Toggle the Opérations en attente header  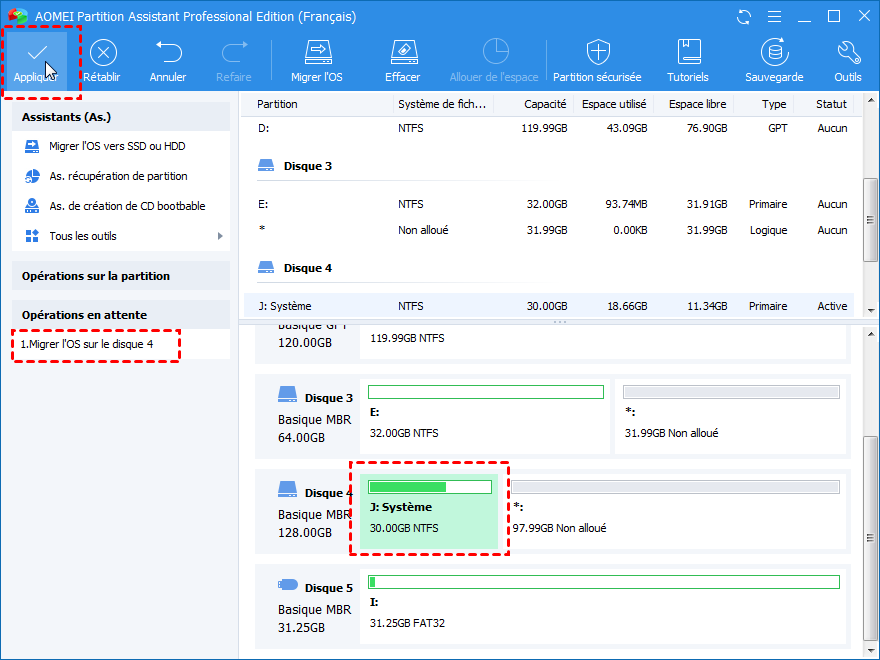(121, 315)
